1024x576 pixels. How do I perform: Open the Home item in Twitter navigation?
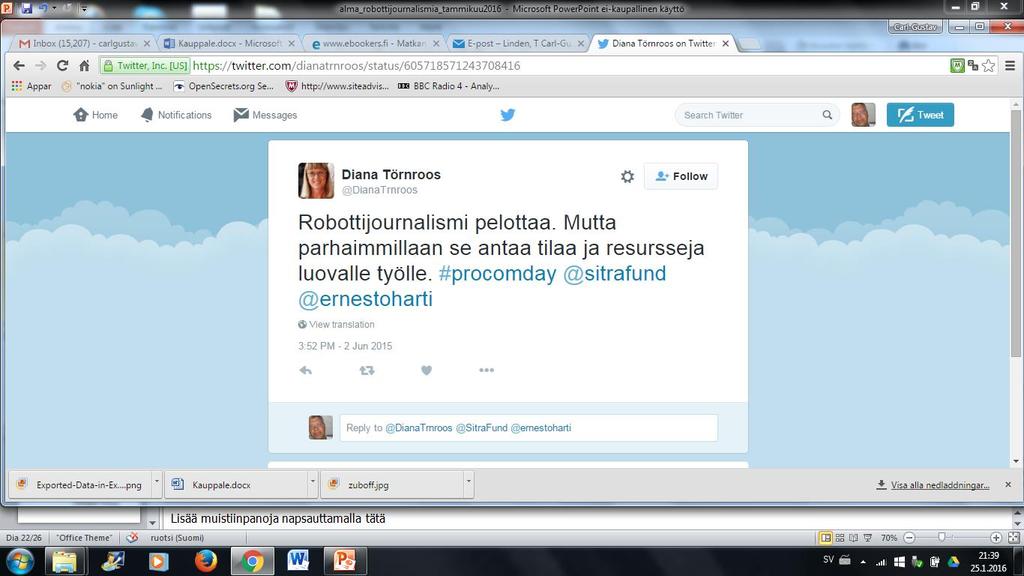tap(95, 115)
